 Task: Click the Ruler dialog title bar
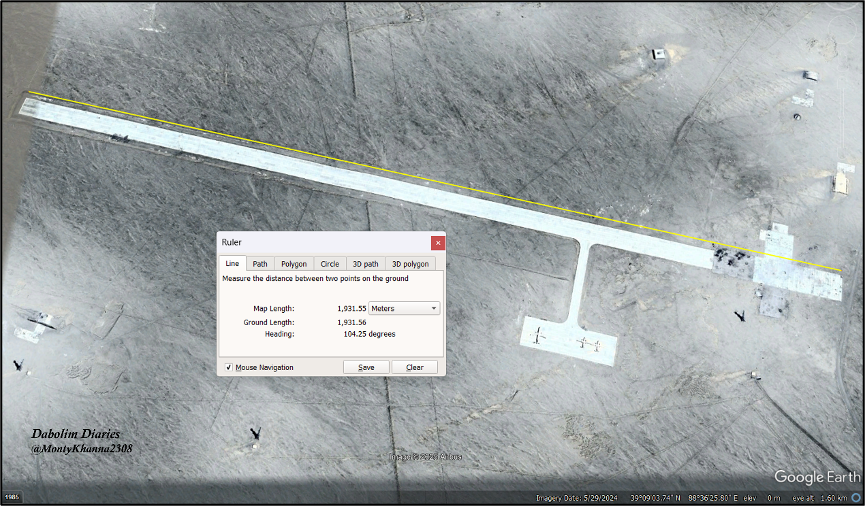[320, 243]
